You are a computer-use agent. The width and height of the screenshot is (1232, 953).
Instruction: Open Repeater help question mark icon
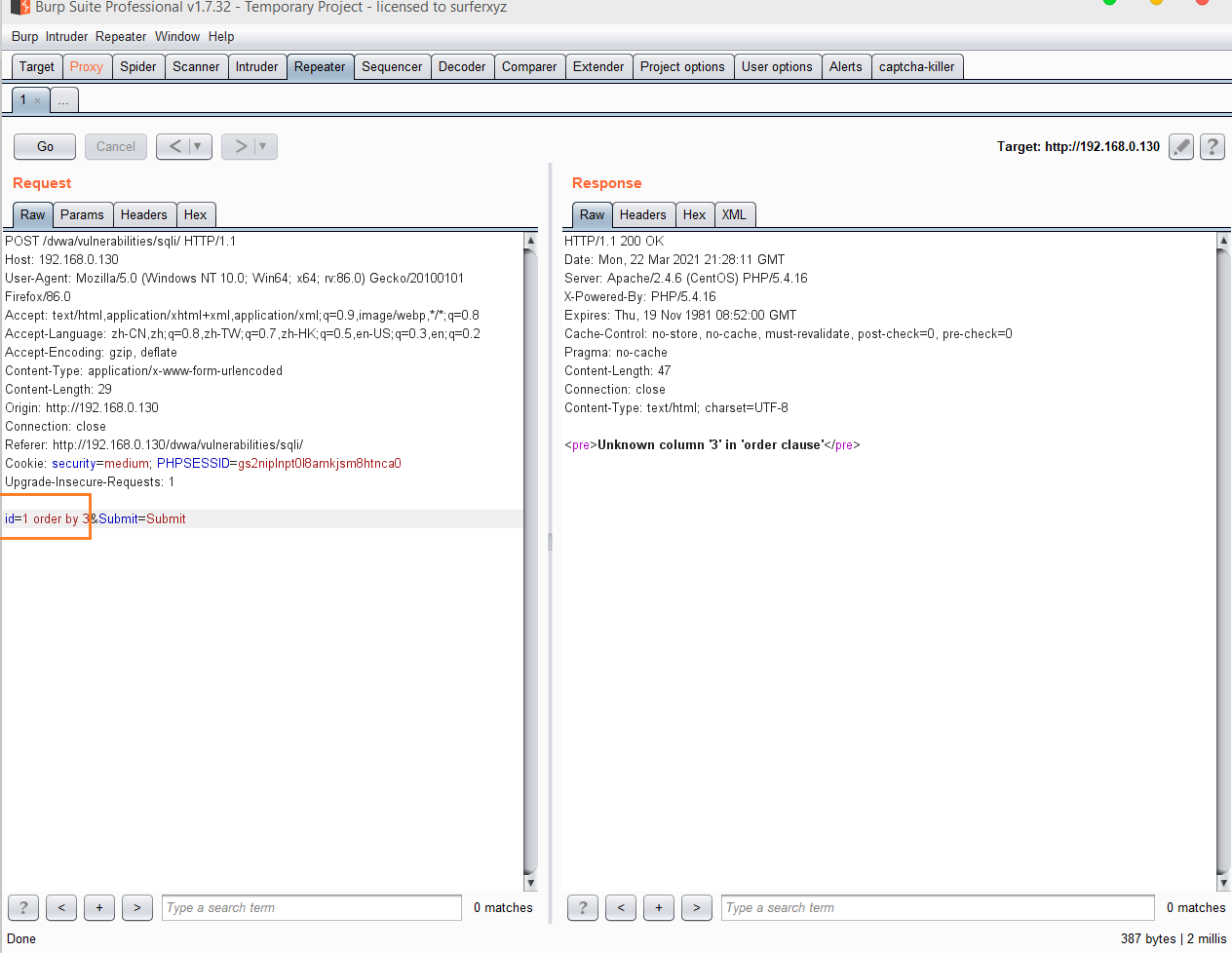click(x=1213, y=146)
